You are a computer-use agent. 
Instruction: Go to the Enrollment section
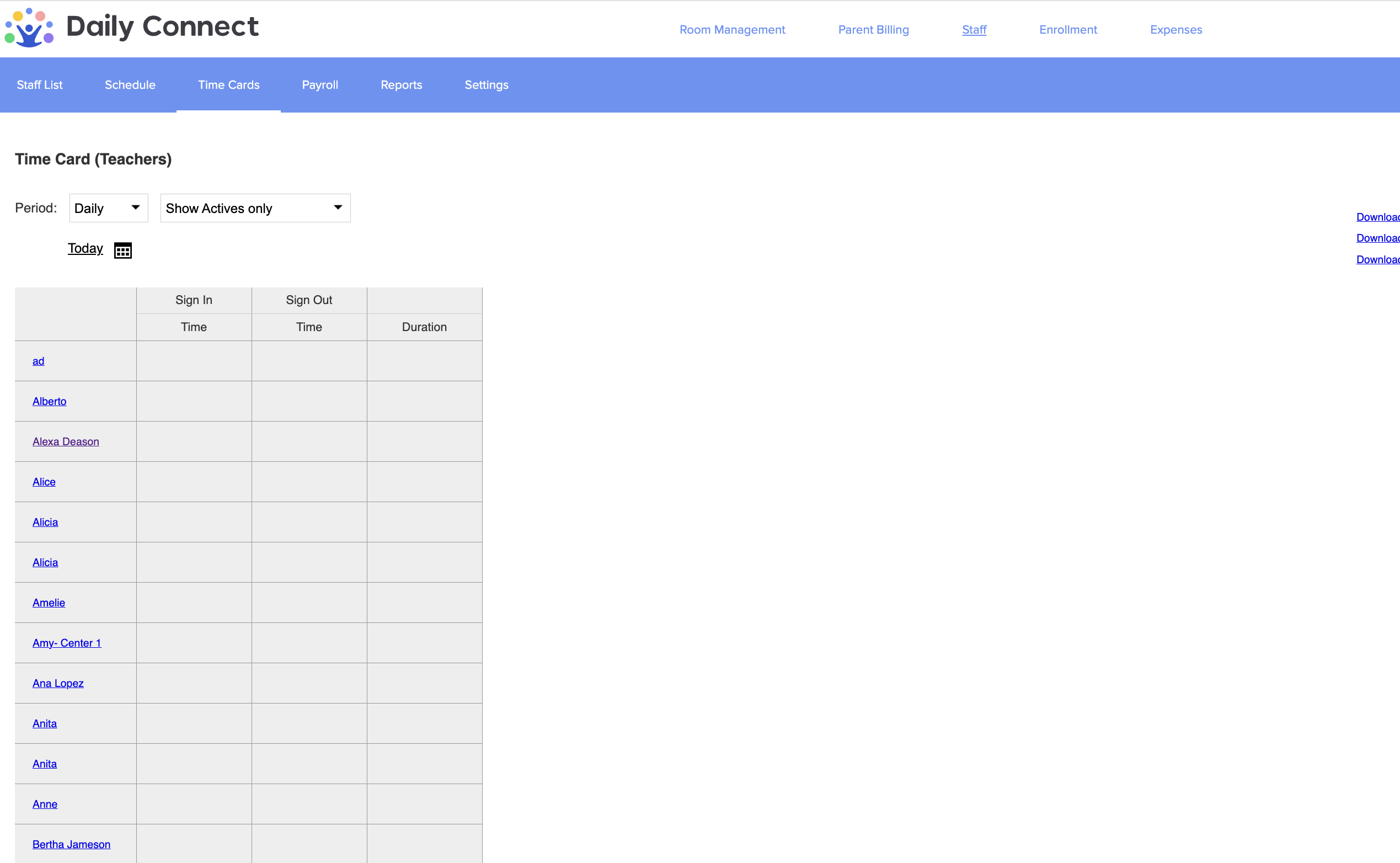(x=1067, y=30)
